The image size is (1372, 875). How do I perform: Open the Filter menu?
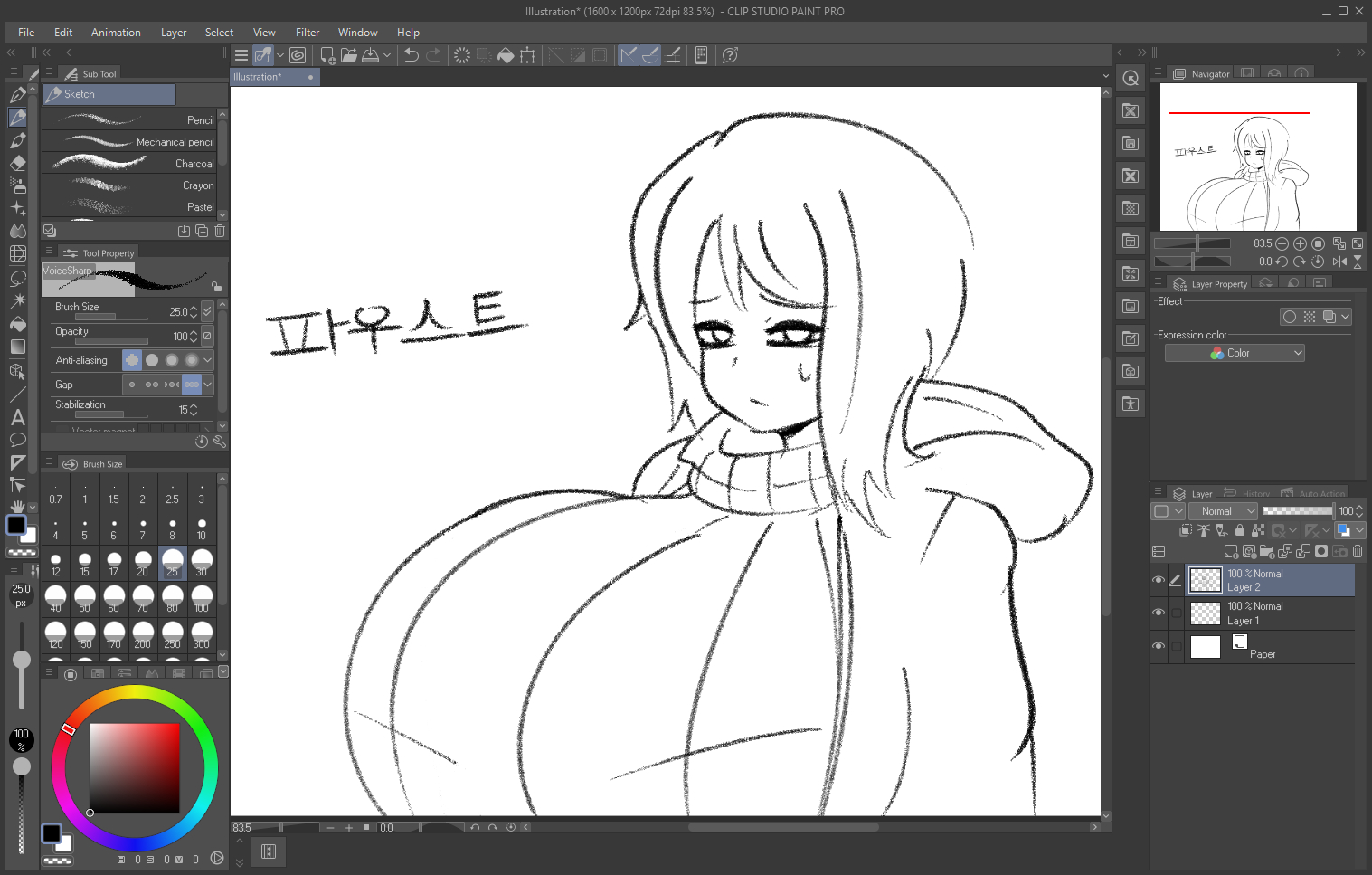coord(308,33)
